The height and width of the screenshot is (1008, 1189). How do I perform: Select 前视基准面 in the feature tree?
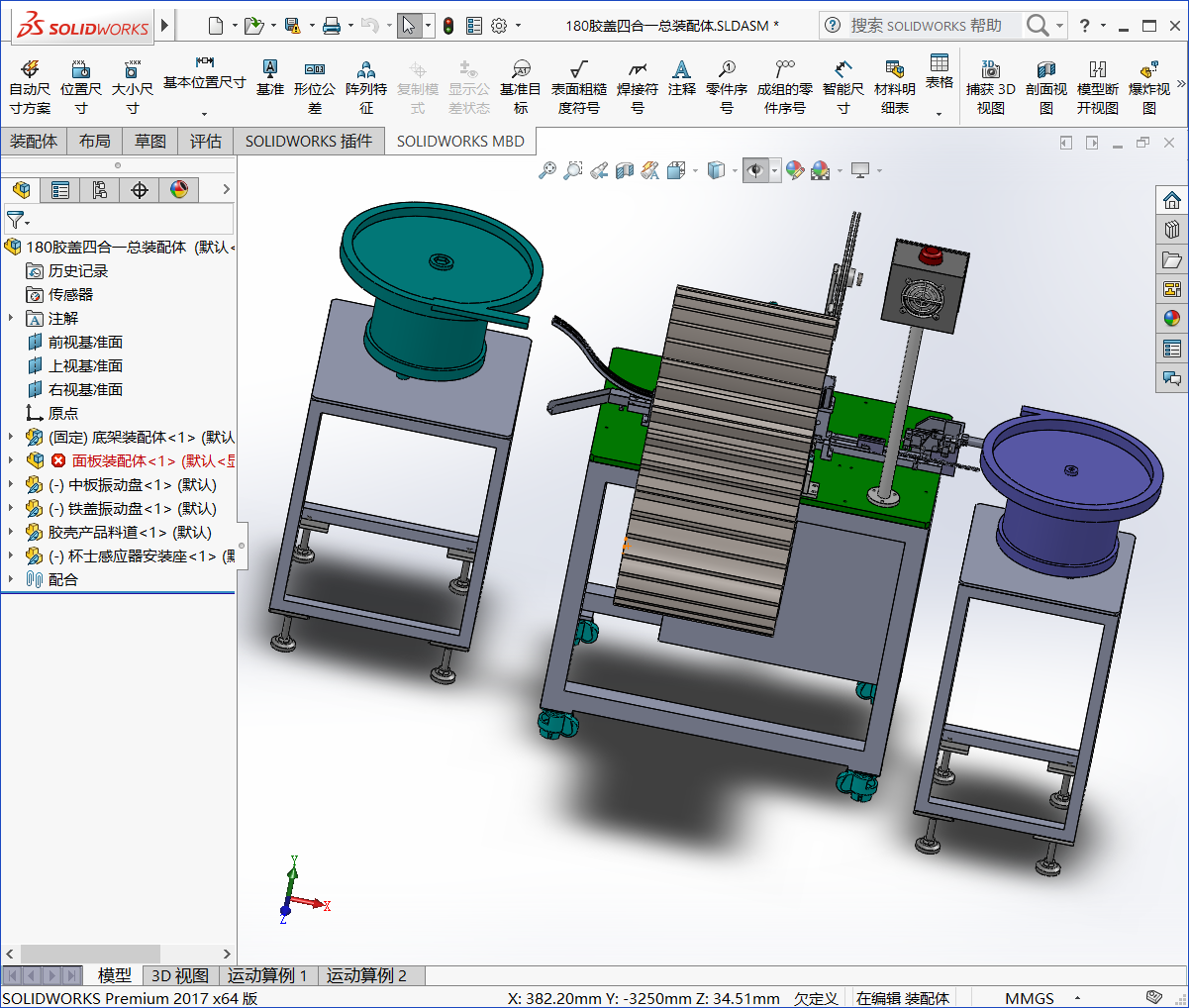coord(86,342)
